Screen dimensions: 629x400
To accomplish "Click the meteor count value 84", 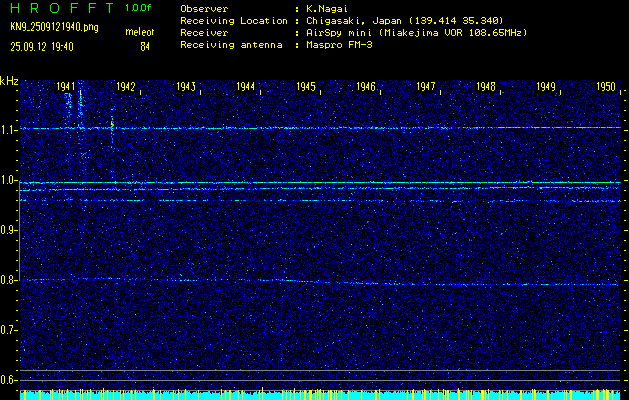I will point(145,47).
